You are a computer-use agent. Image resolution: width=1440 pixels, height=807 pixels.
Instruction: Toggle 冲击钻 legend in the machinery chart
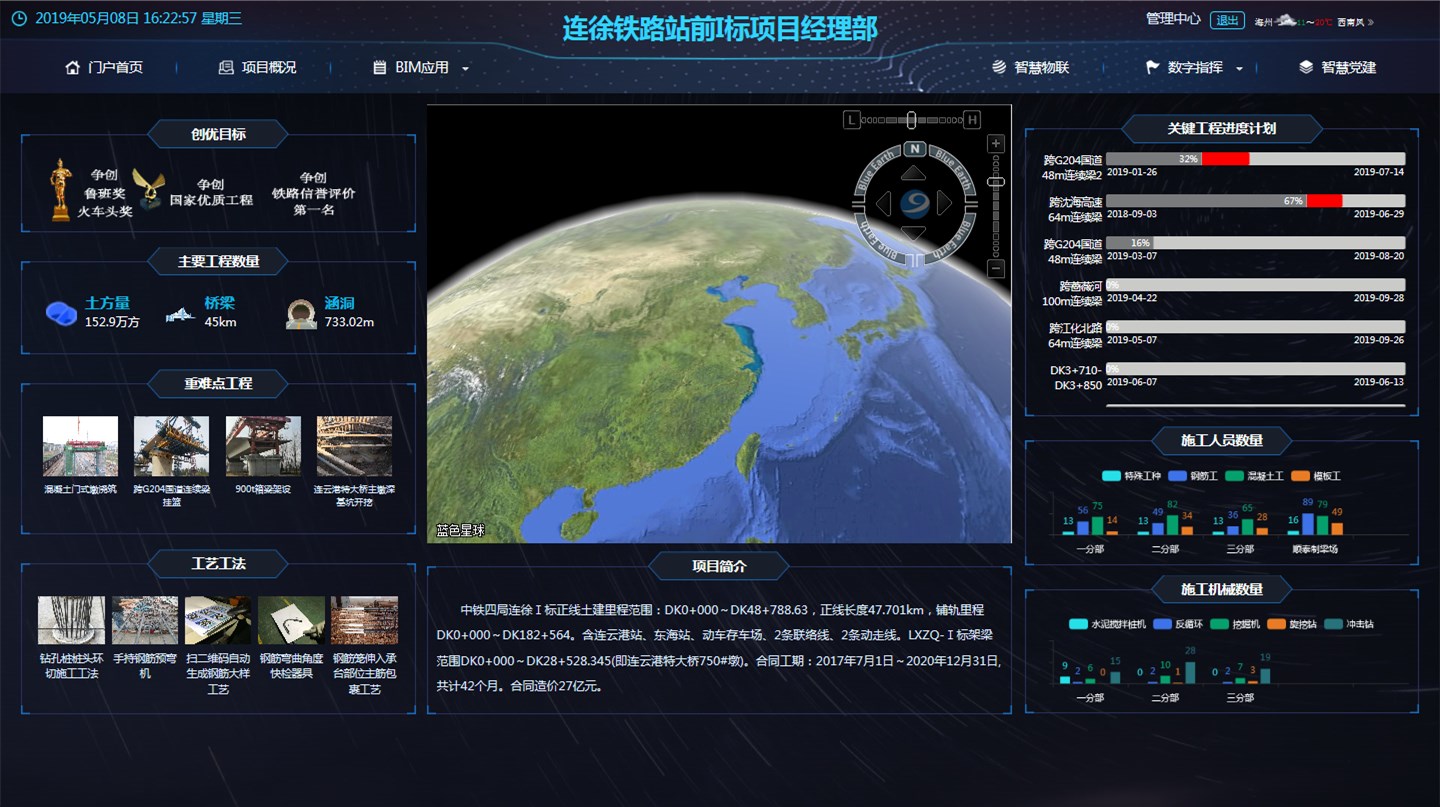(1350, 624)
